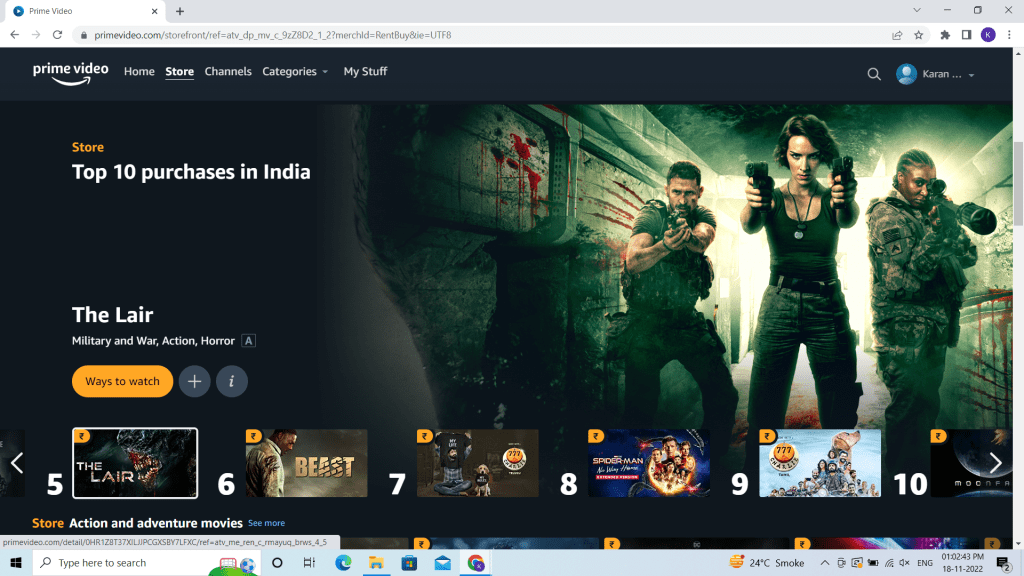The image size is (1024, 576).
Task: Go back in browser
Action: tap(14, 35)
